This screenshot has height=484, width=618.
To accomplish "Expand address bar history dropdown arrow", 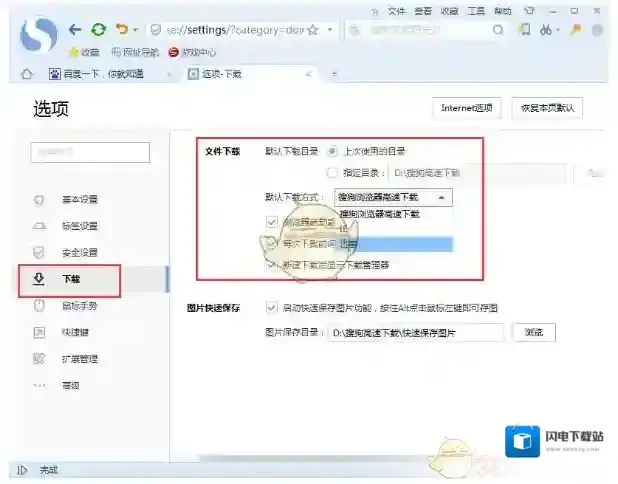I will (x=330, y=30).
